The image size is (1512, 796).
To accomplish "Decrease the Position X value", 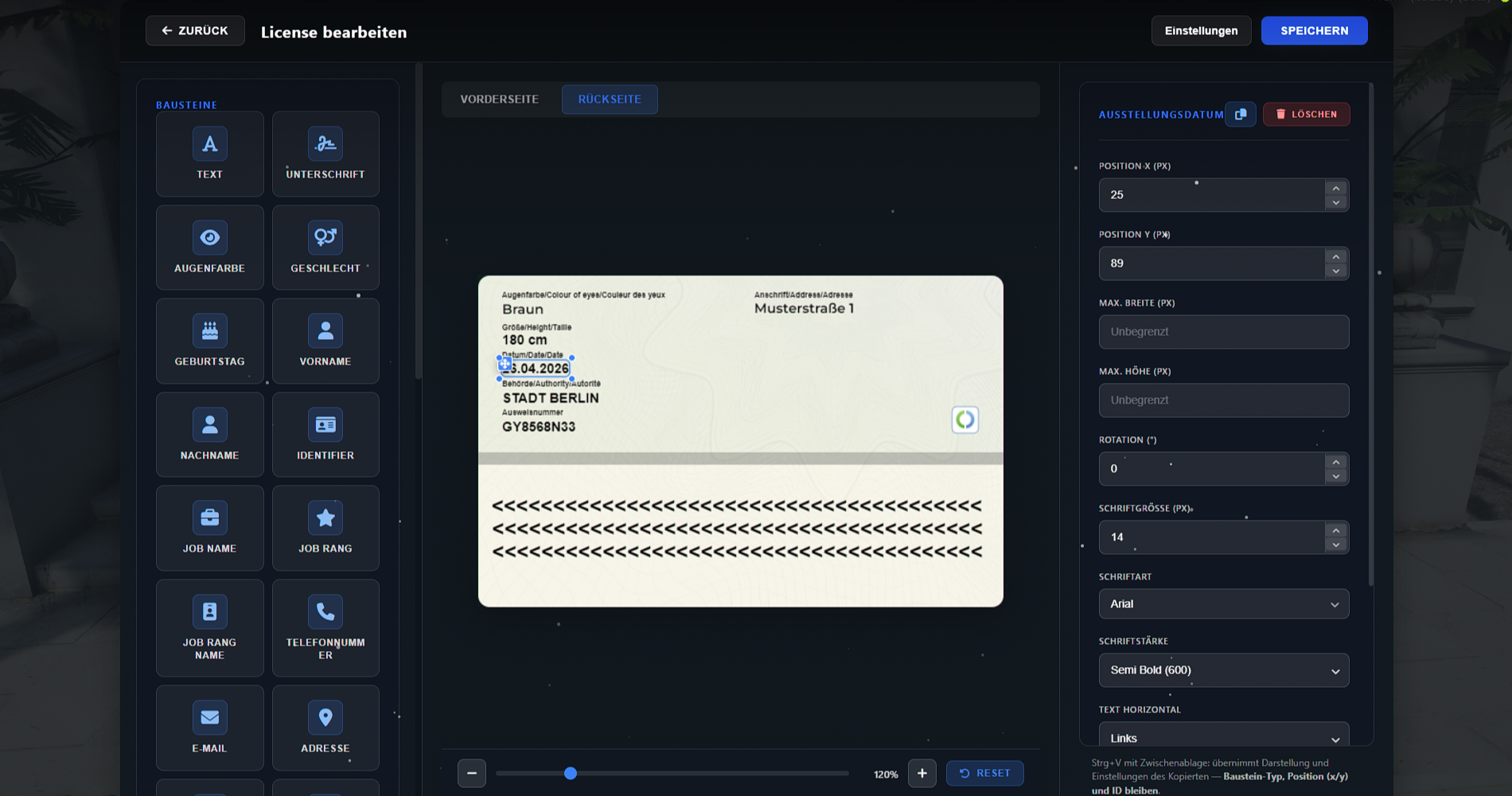I will 1336,202.
